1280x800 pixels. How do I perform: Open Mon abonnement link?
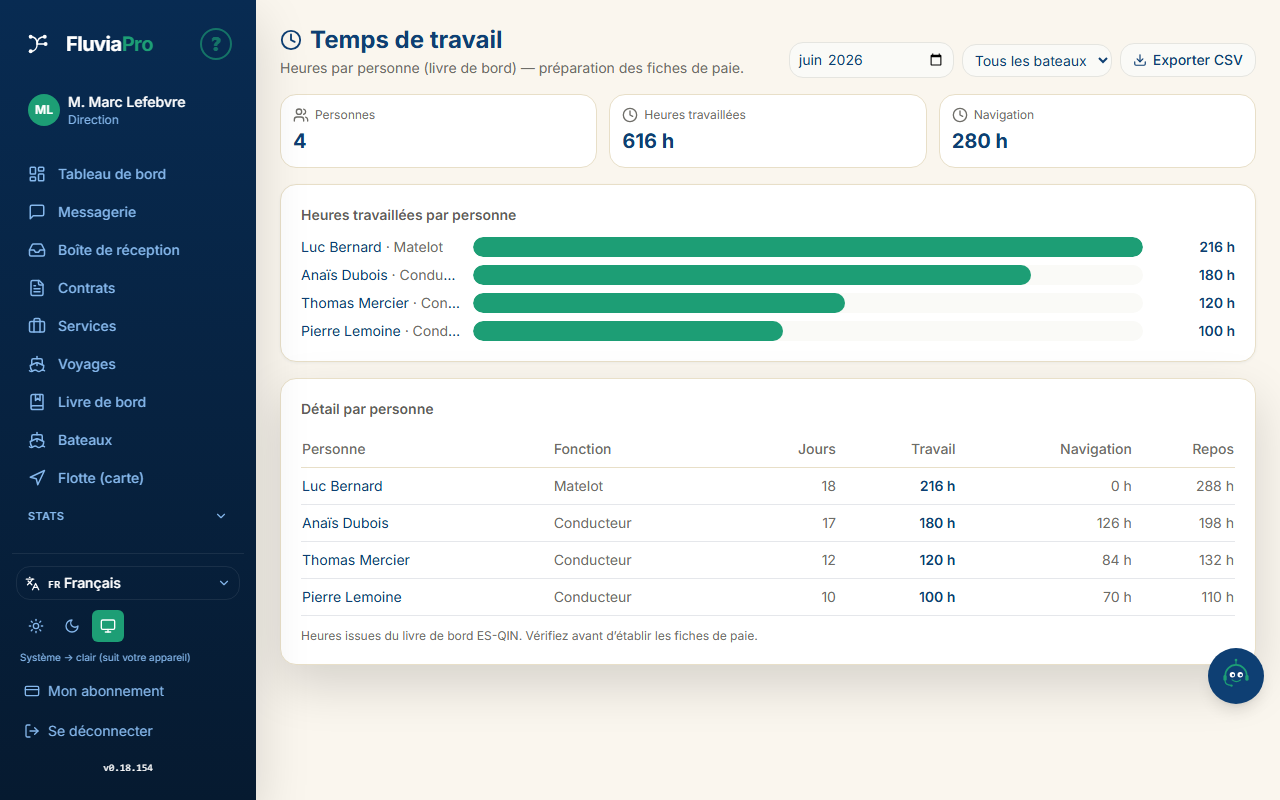(106, 691)
